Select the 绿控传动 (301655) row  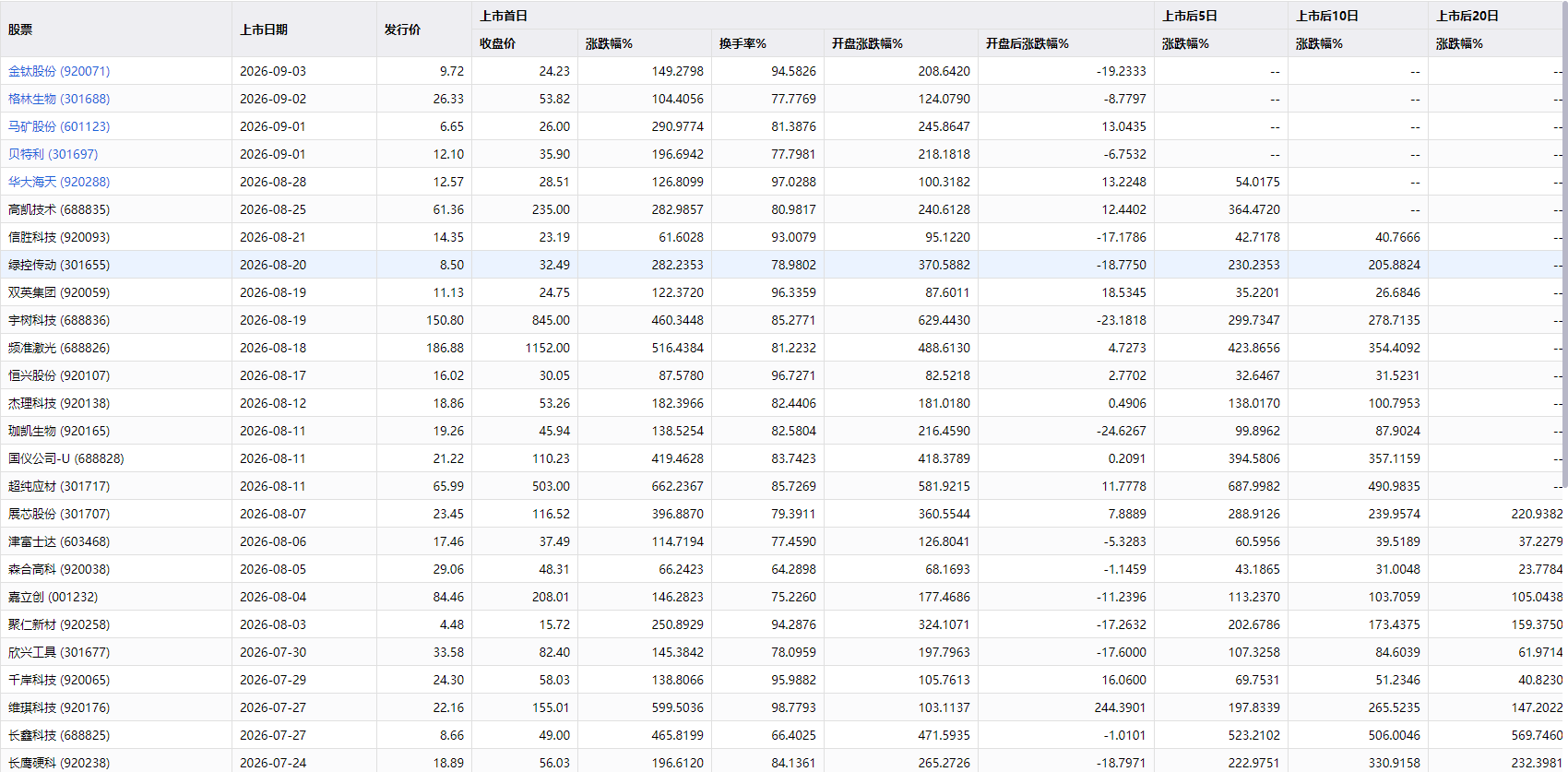pyautogui.click(x=784, y=265)
